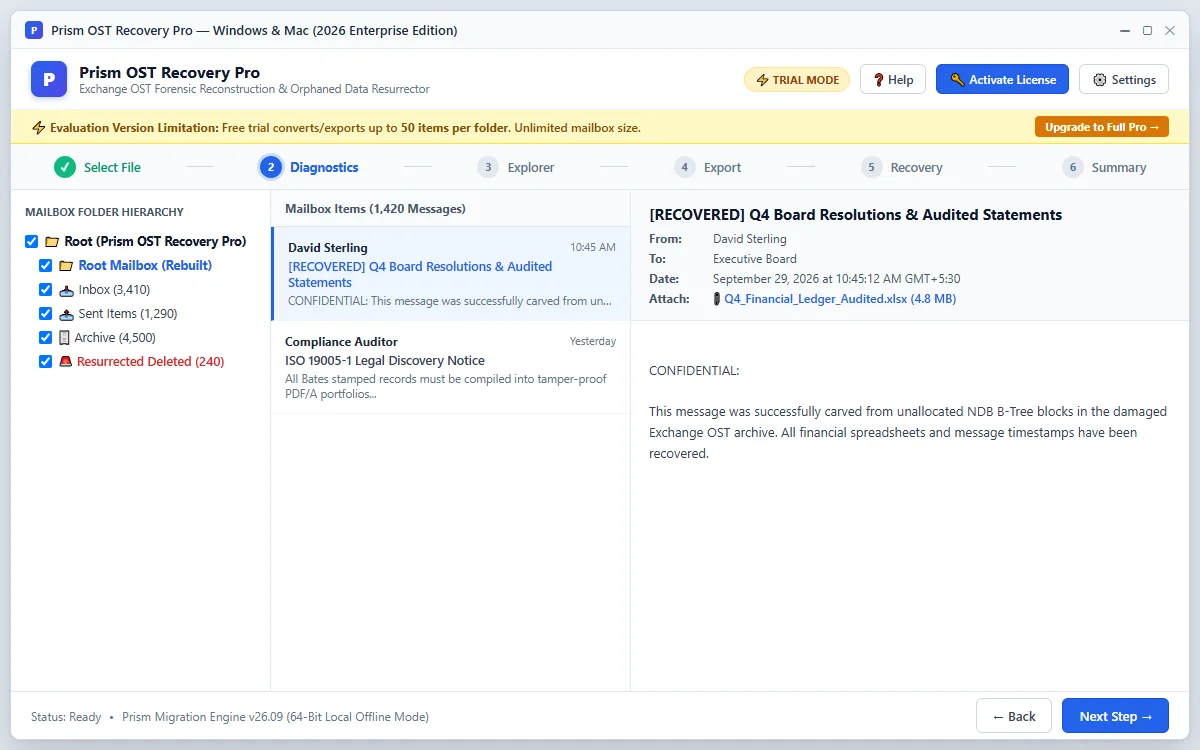Click the MAILBOX FOLDER HIERARCHY heading
The image size is (1200, 750).
tap(104, 212)
